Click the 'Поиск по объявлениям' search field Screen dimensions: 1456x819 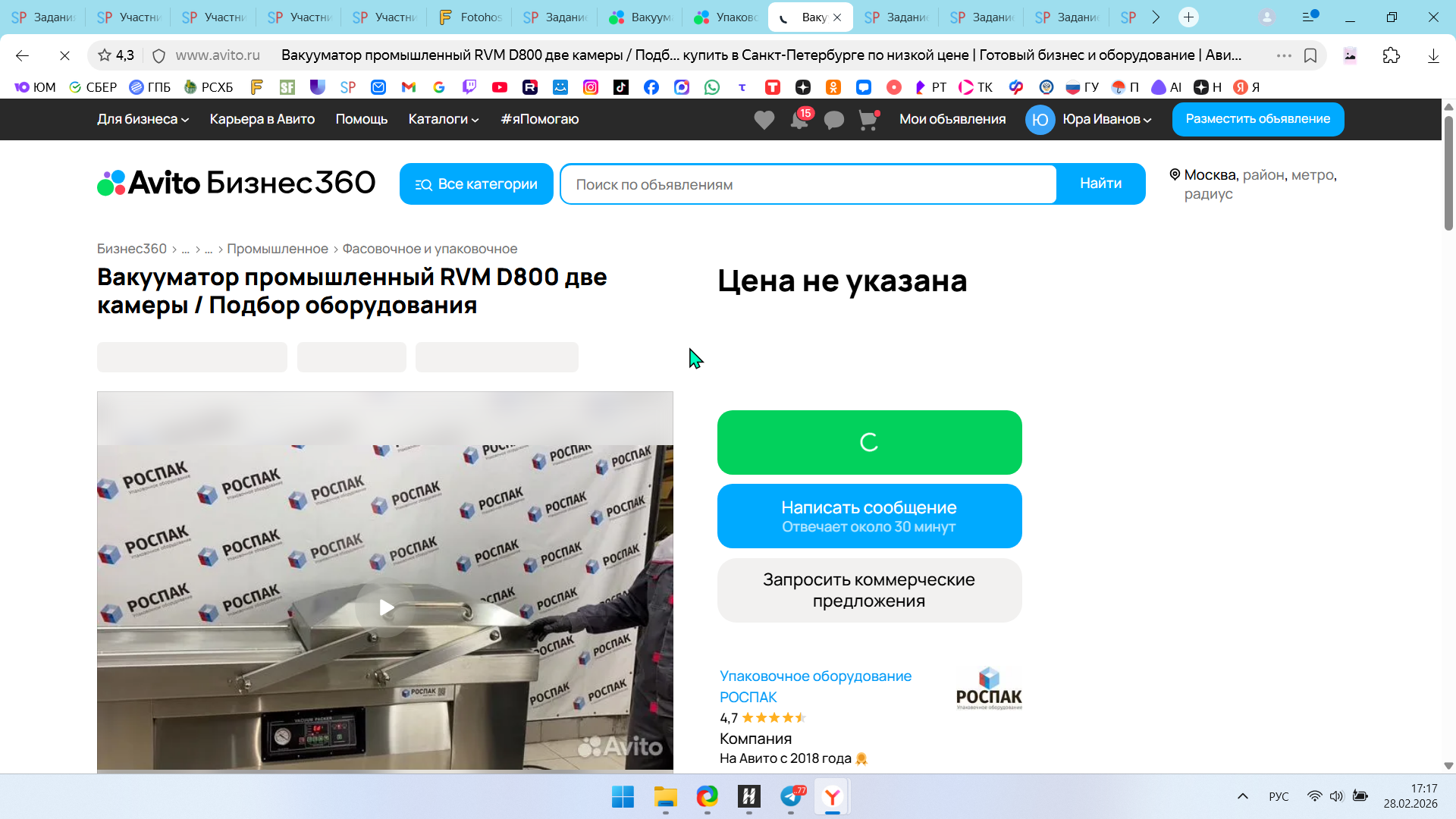(808, 184)
